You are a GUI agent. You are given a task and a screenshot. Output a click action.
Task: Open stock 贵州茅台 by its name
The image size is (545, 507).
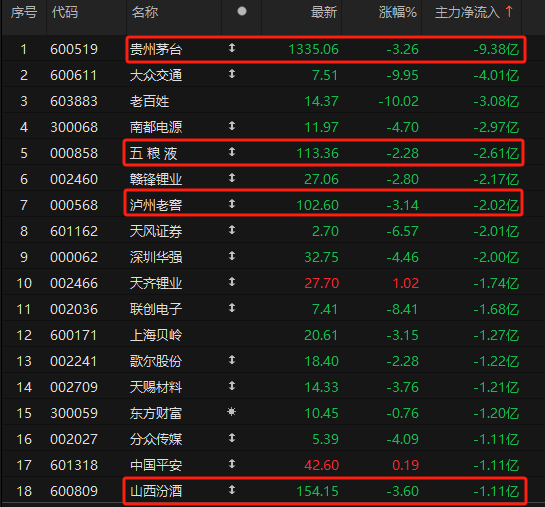click(x=156, y=49)
